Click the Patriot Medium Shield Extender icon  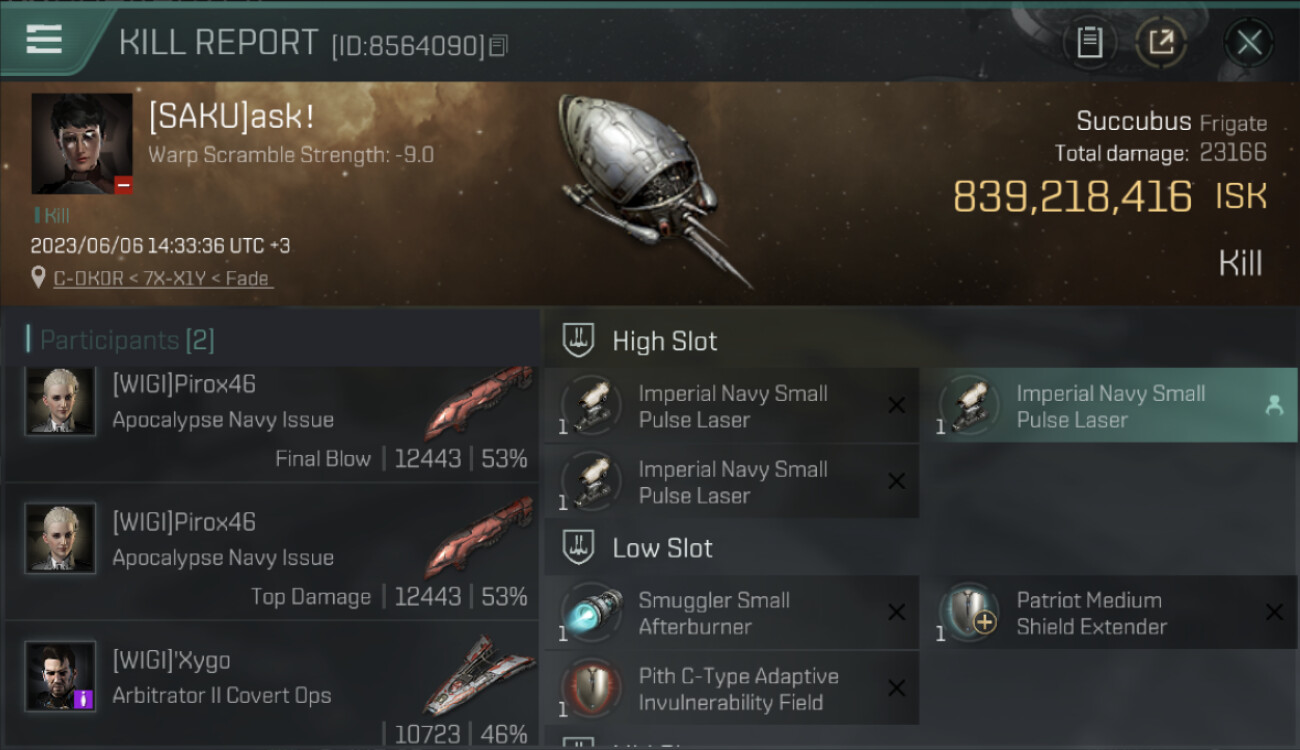pos(968,612)
